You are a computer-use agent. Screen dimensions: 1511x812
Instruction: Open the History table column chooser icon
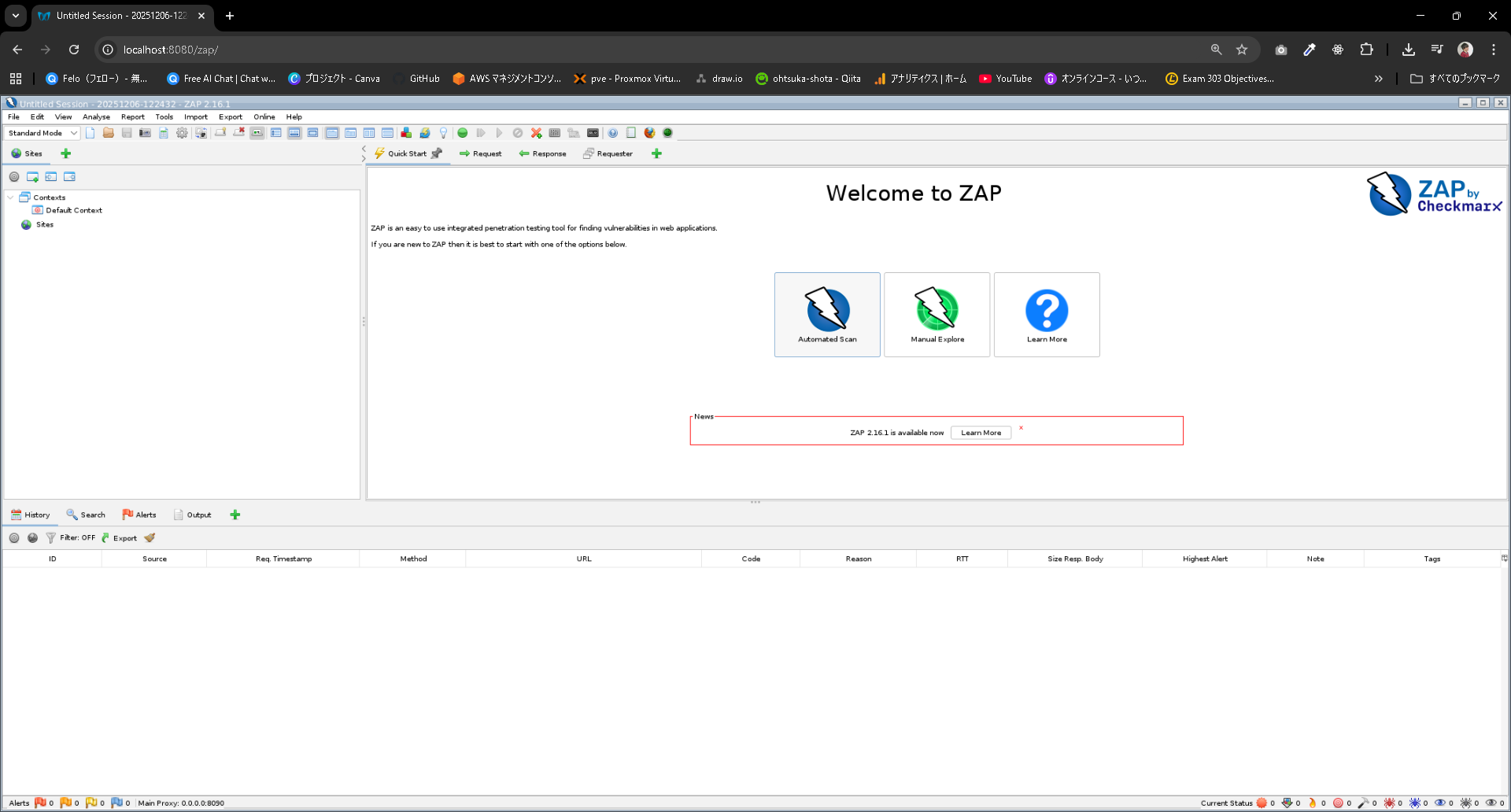pyautogui.click(x=1504, y=559)
